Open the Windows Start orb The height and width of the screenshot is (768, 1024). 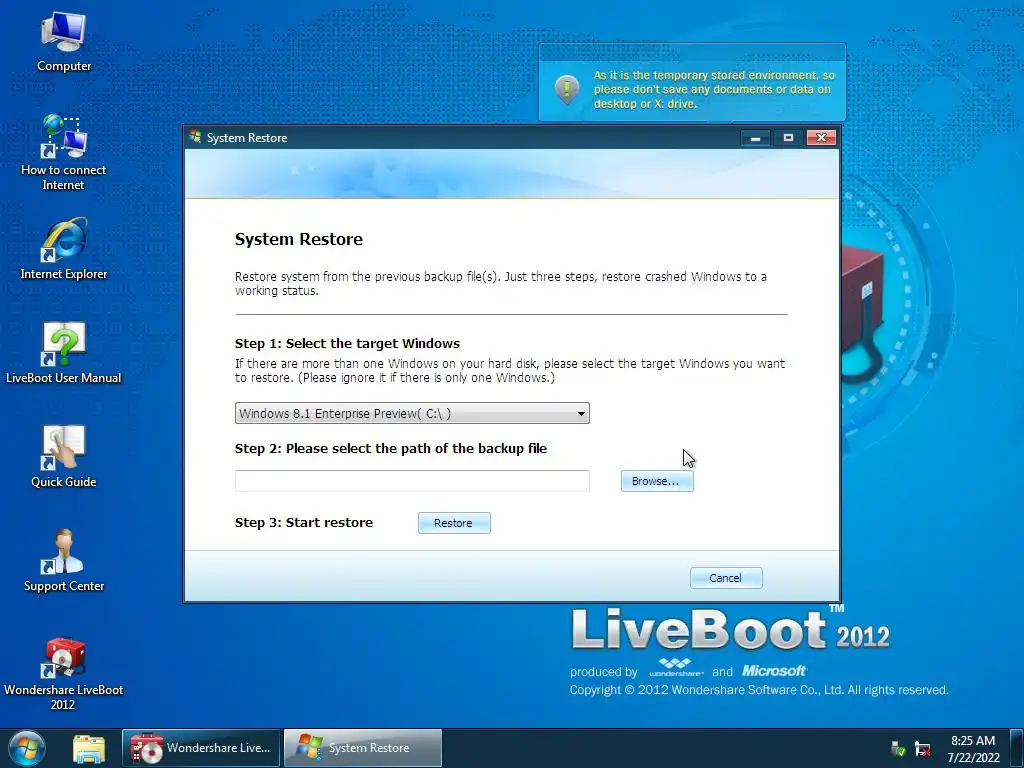26,748
